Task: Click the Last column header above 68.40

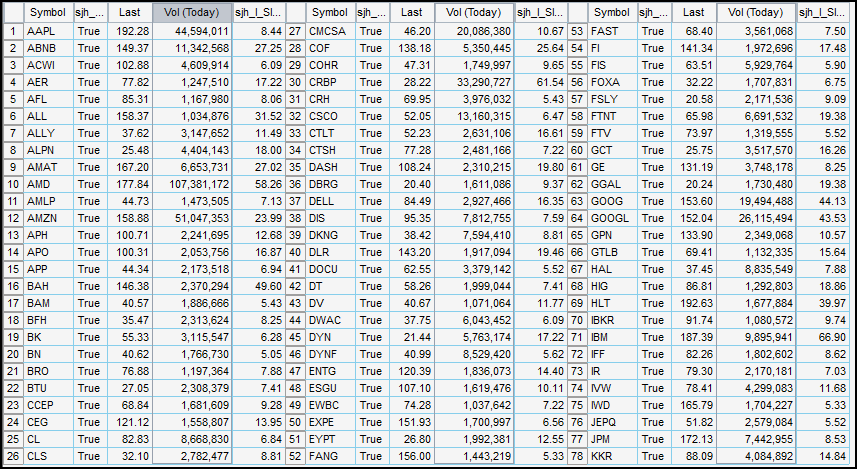Action: tap(694, 12)
